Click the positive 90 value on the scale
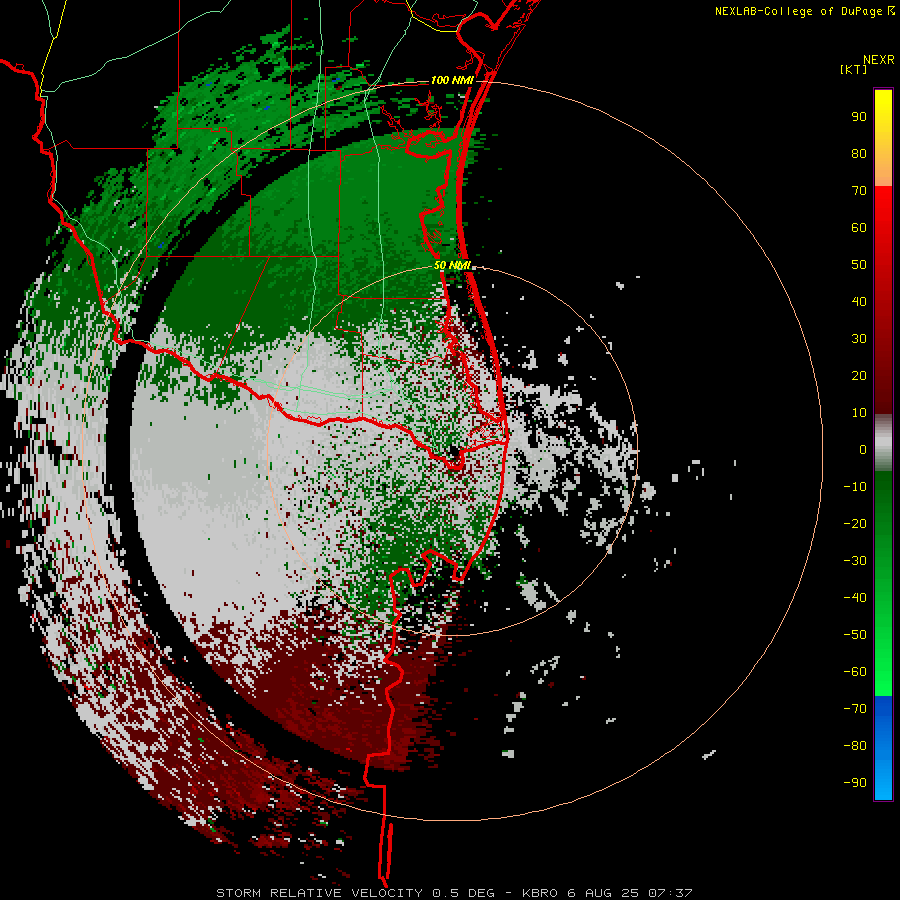This screenshot has height=900, width=900. tap(859, 117)
